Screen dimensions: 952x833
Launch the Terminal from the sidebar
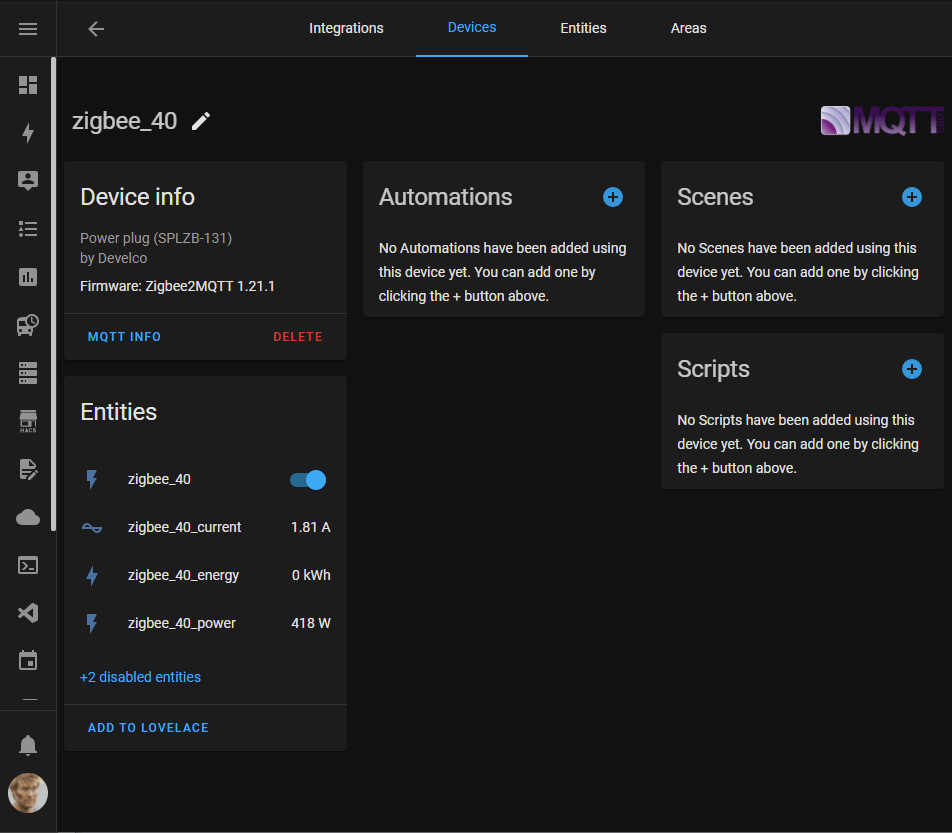(x=28, y=565)
